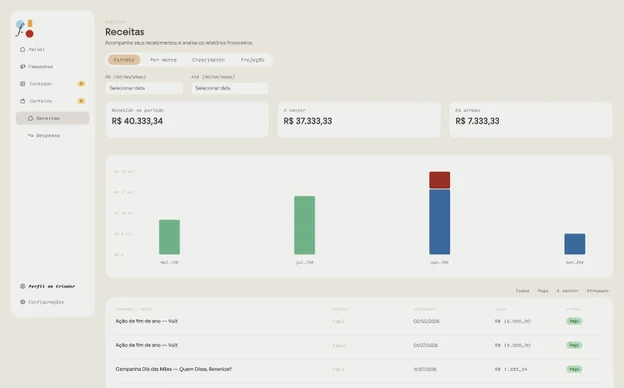Click the blue set. bar in chart
Screen dimensions: 624x388
(x=575, y=244)
